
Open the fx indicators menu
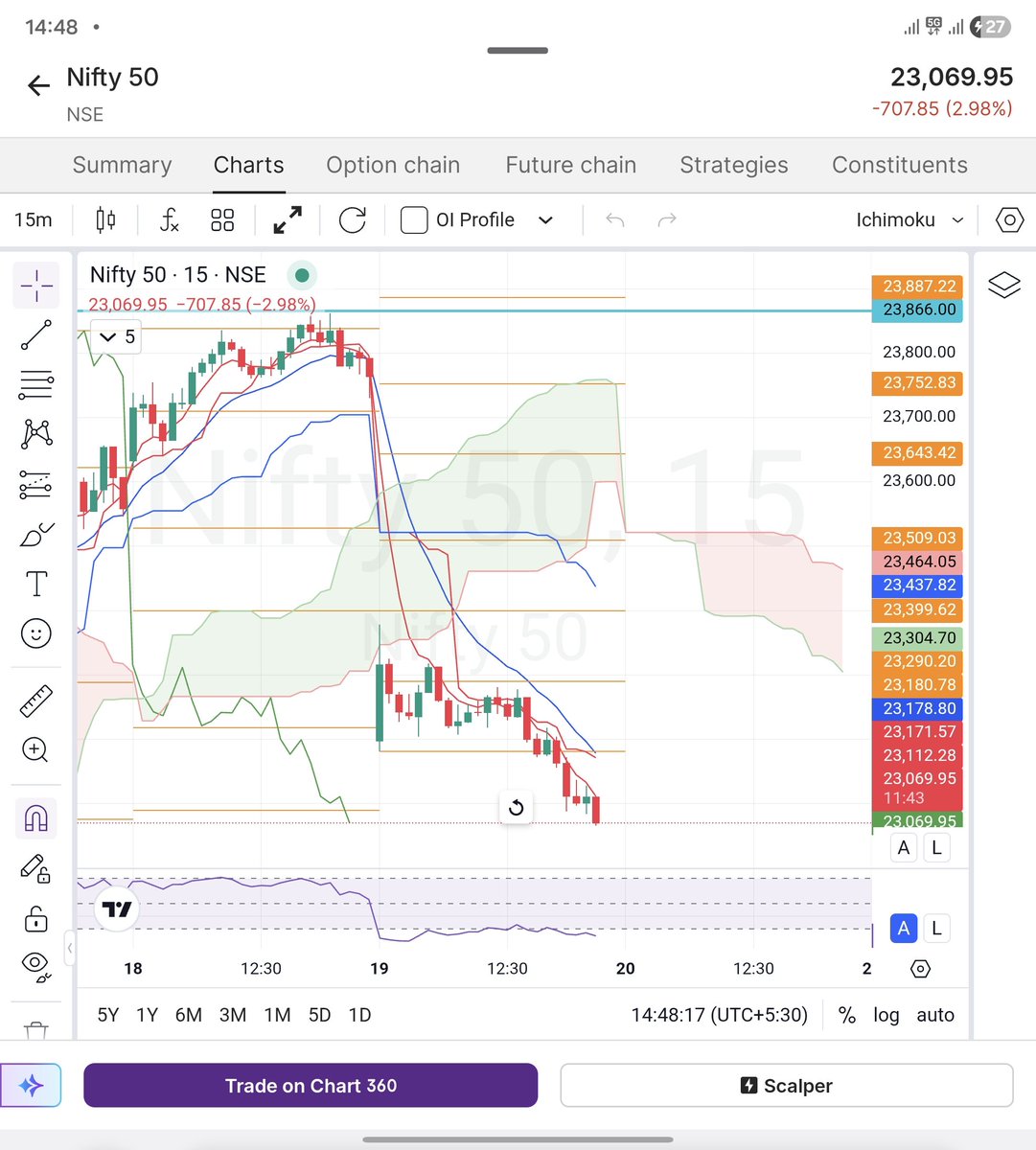169,220
